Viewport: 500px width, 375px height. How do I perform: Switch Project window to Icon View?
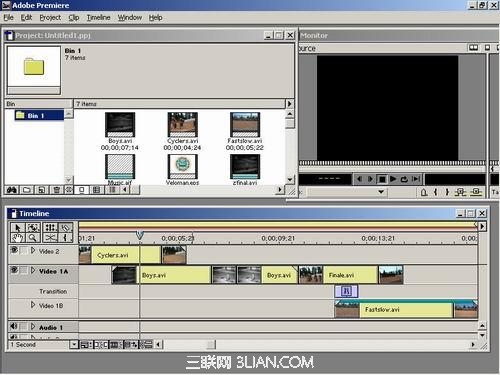point(82,190)
